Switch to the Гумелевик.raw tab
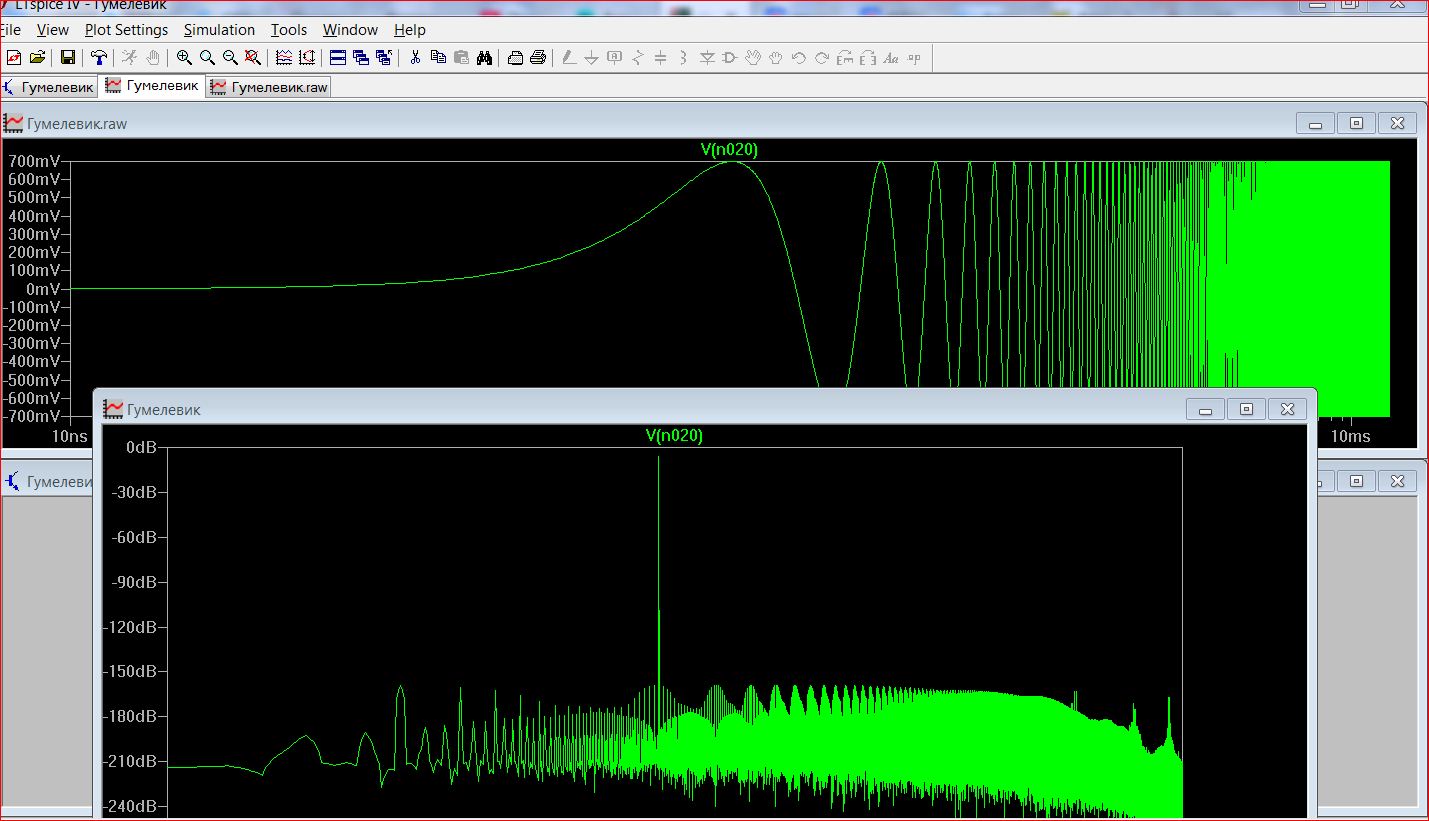 coord(269,87)
